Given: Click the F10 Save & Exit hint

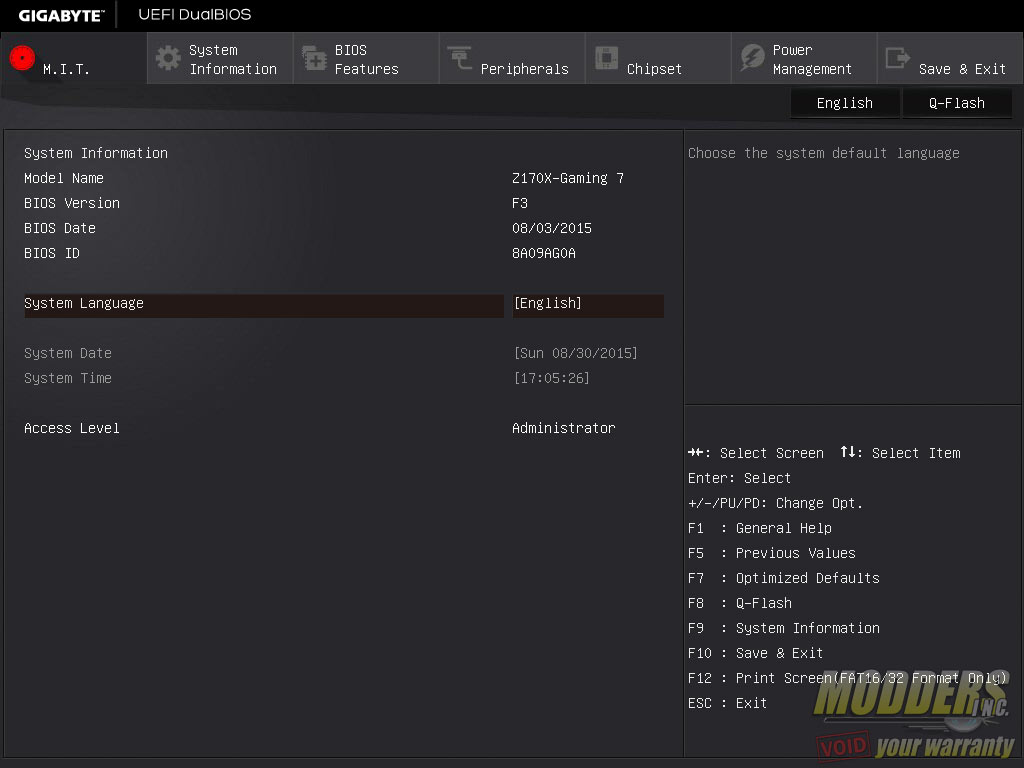Looking at the screenshot, I should pyautogui.click(x=756, y=653).
